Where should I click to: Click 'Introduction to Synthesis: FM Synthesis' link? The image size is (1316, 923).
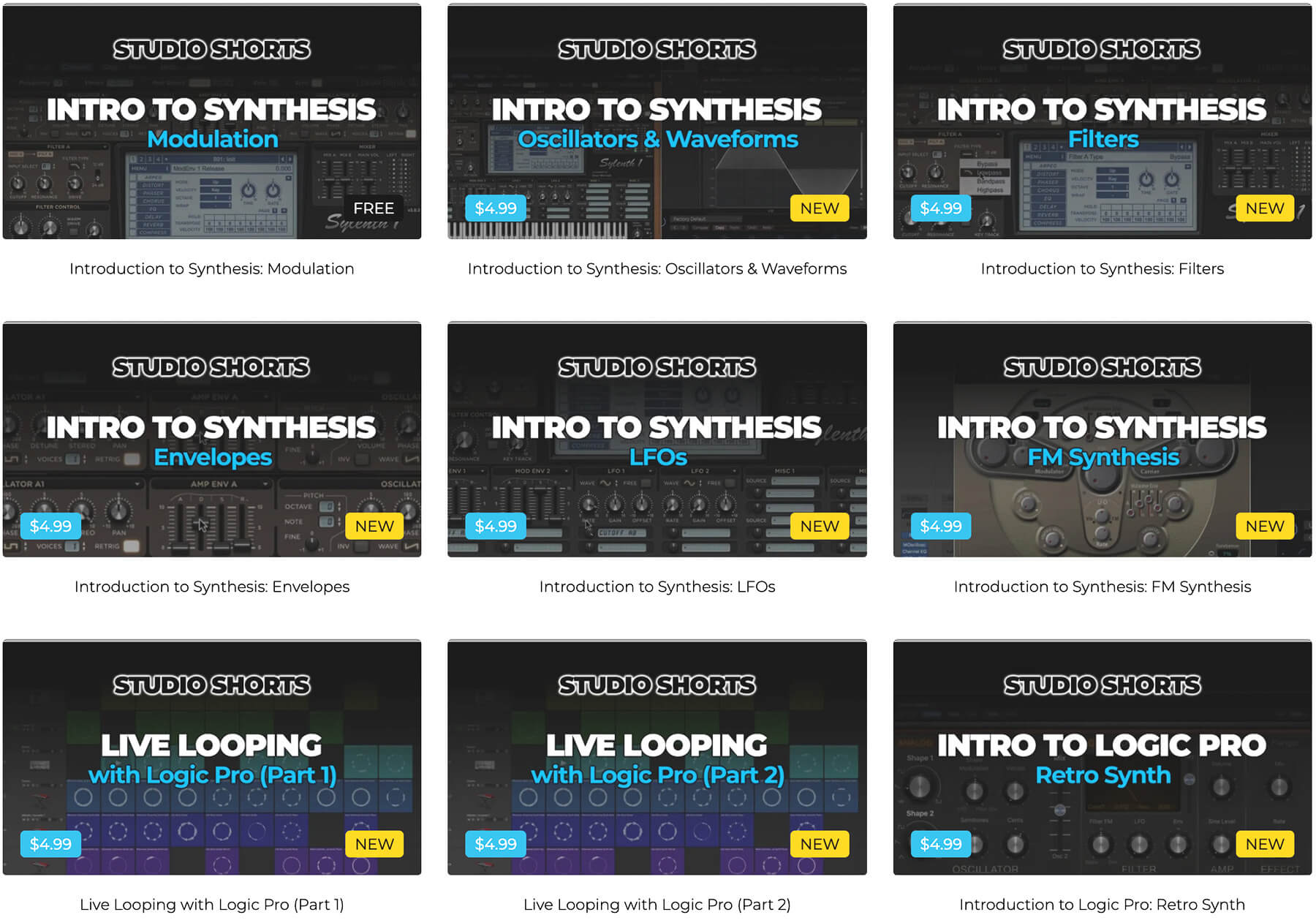[1103, 587]
